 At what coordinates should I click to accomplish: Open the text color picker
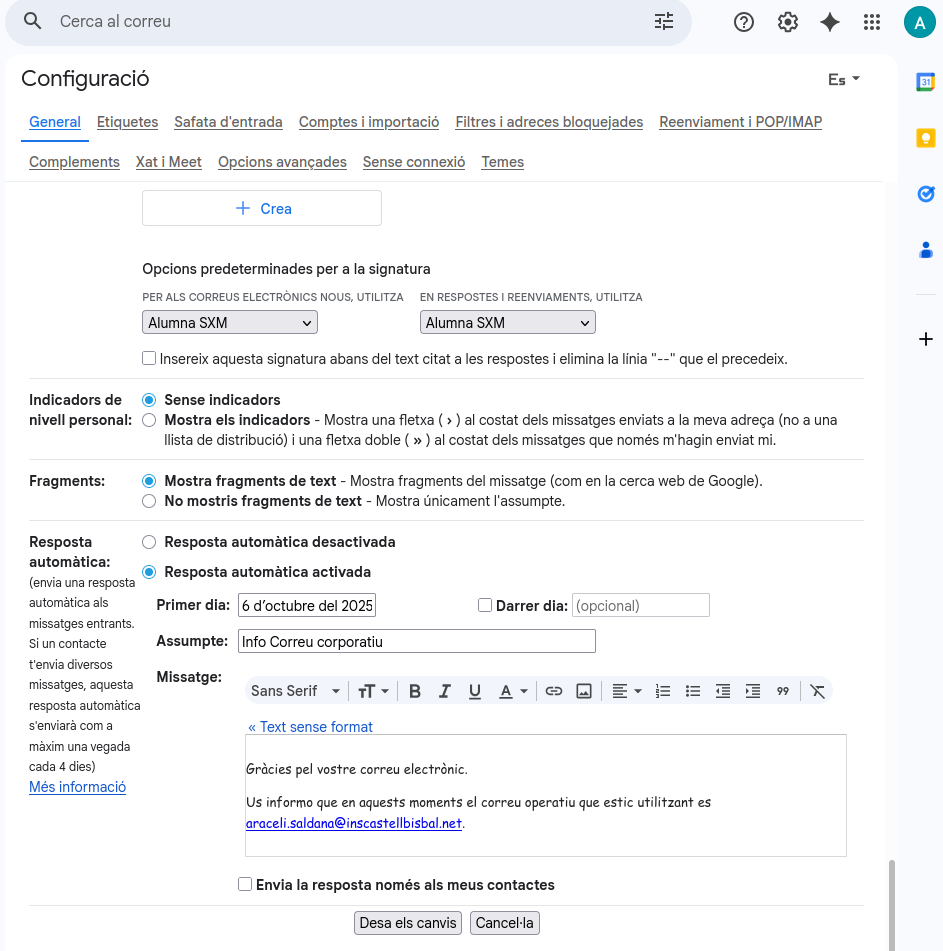(513, 691)
